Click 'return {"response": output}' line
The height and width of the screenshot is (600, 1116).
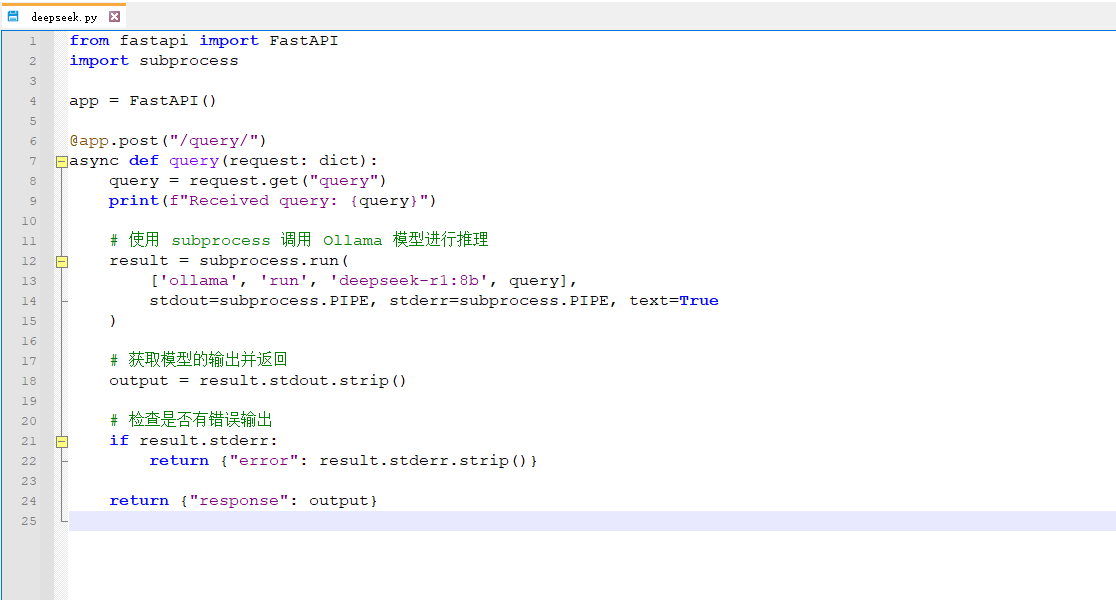[243, 500]
